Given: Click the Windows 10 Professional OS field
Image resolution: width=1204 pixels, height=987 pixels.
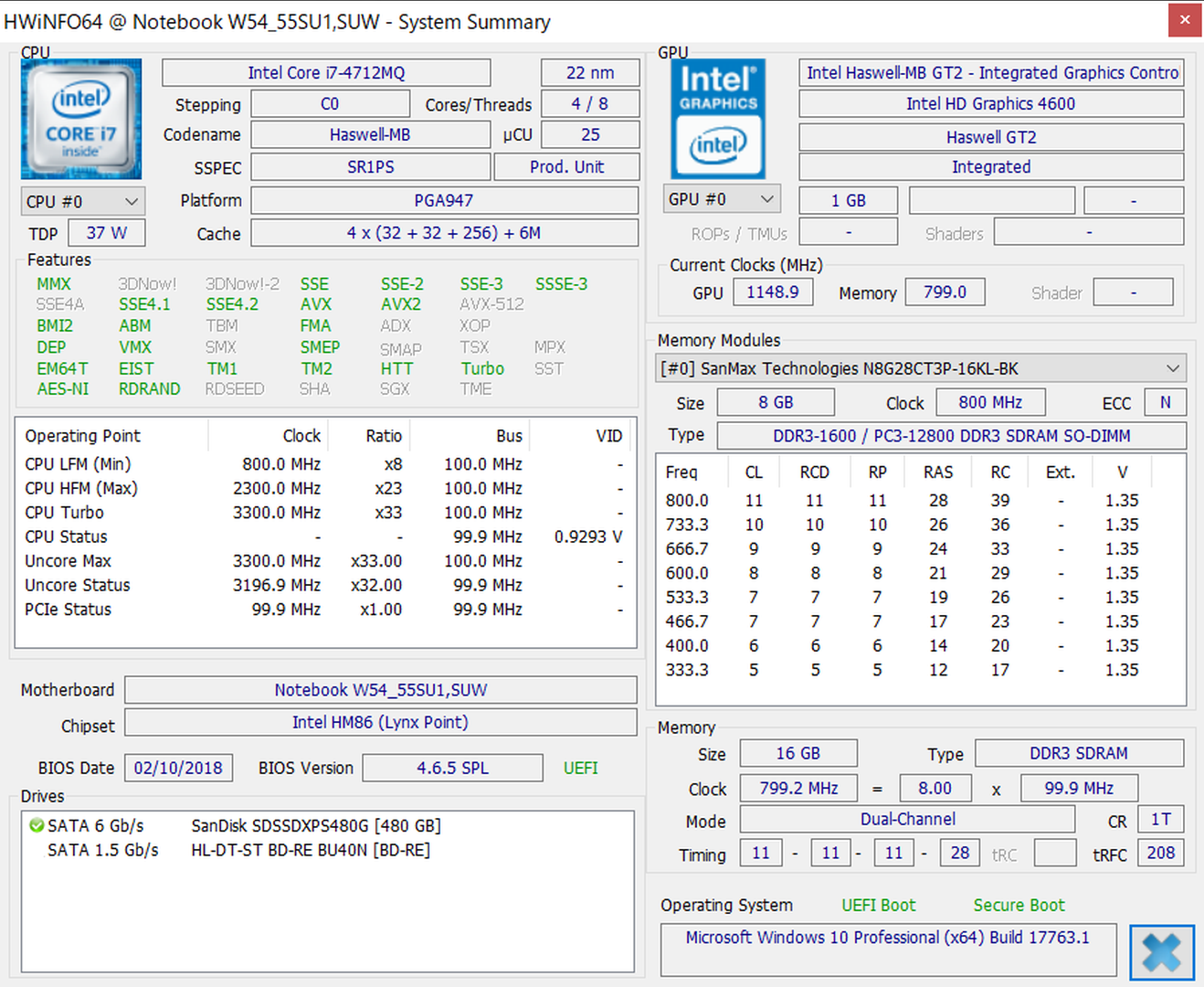Looking at the screenshot, I should [x=888, y=950].
